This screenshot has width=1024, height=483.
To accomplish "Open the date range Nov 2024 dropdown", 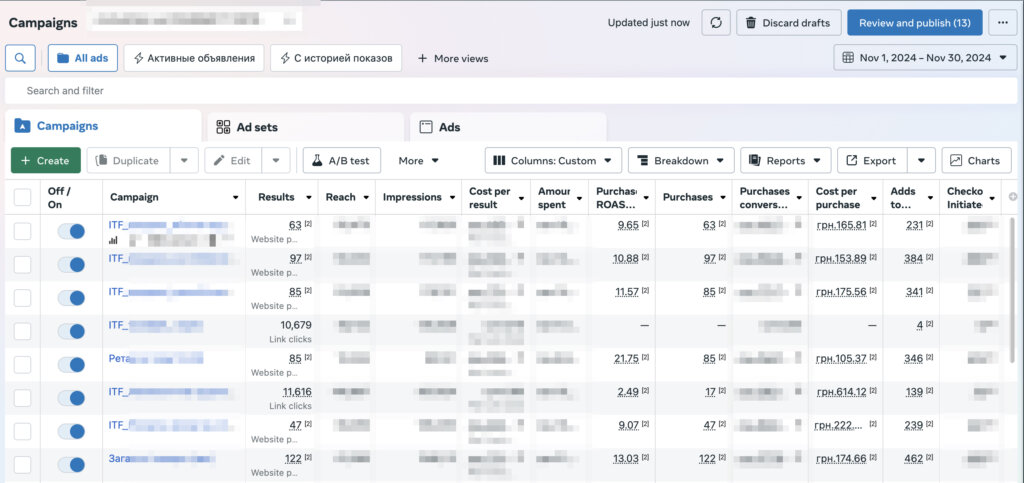I will [x=925, y=58].
